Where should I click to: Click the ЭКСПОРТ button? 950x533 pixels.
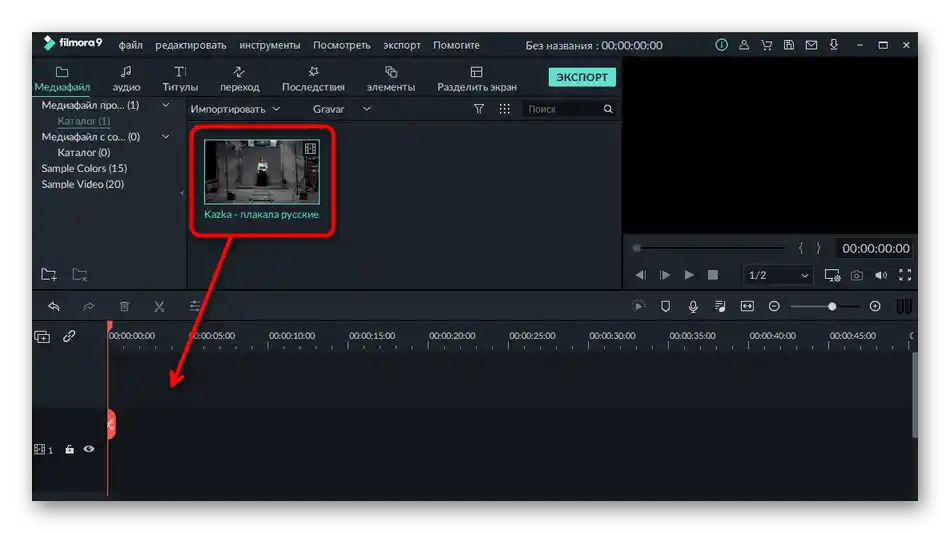pos(582,77)
